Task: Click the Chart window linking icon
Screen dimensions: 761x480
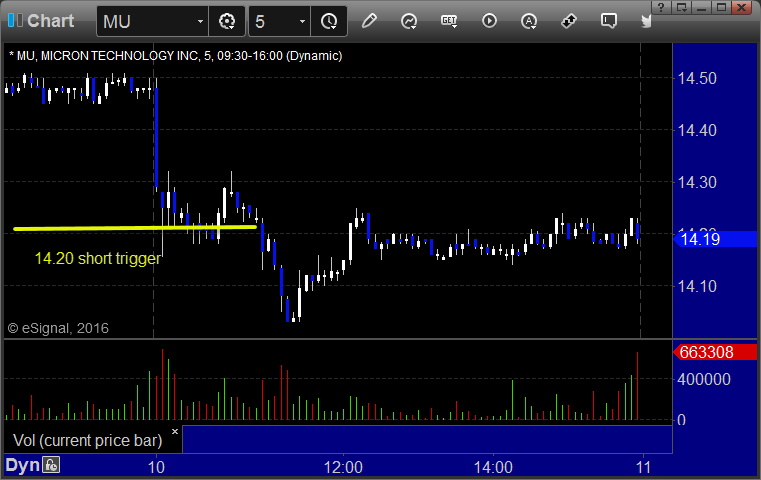Action: click(x=16, y=20)
